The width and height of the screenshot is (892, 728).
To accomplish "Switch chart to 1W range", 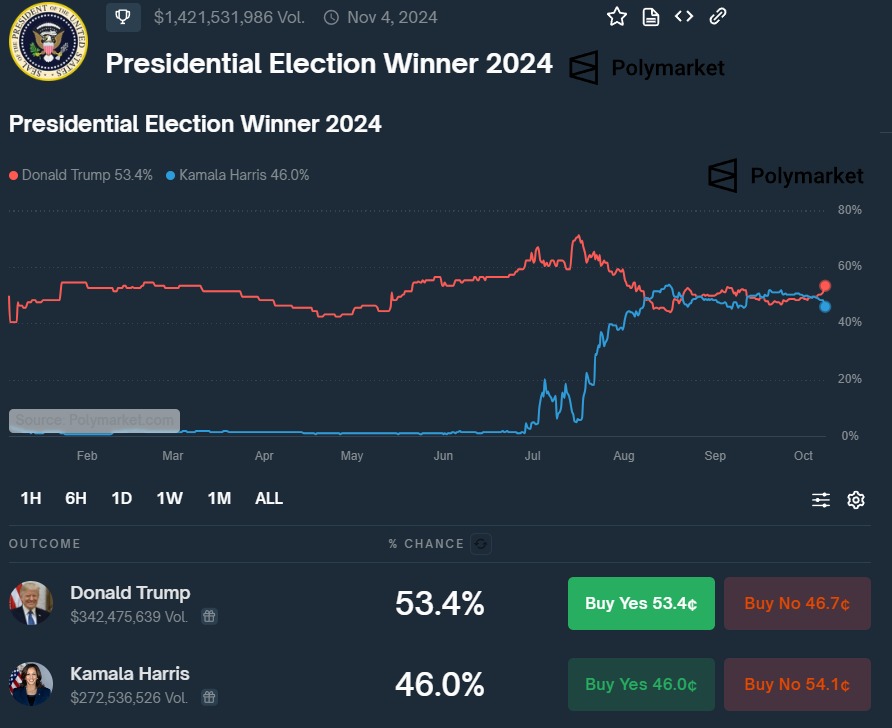I will tap(169, 498).
